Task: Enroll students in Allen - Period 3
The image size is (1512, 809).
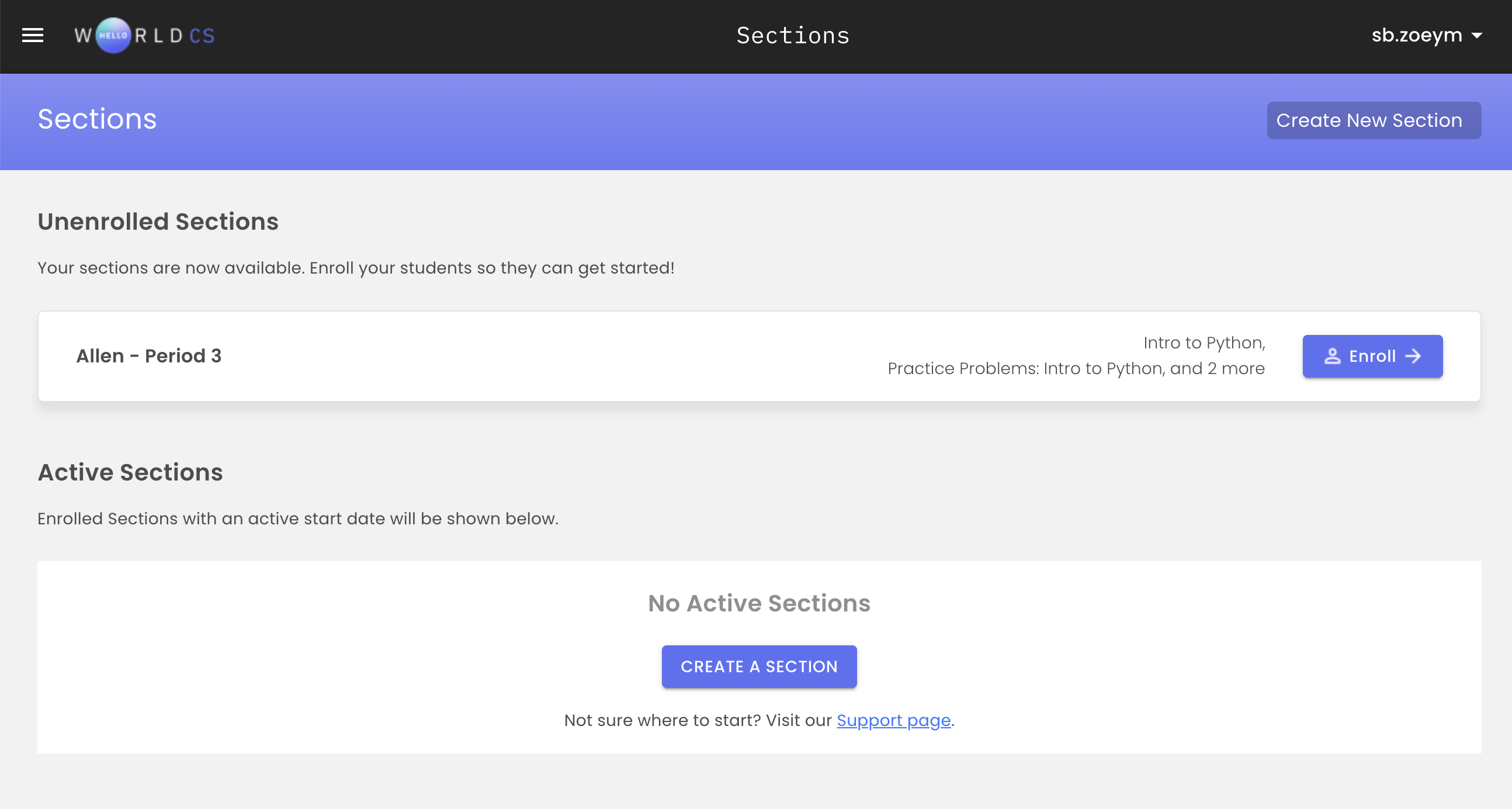Action: [1372, 356]
